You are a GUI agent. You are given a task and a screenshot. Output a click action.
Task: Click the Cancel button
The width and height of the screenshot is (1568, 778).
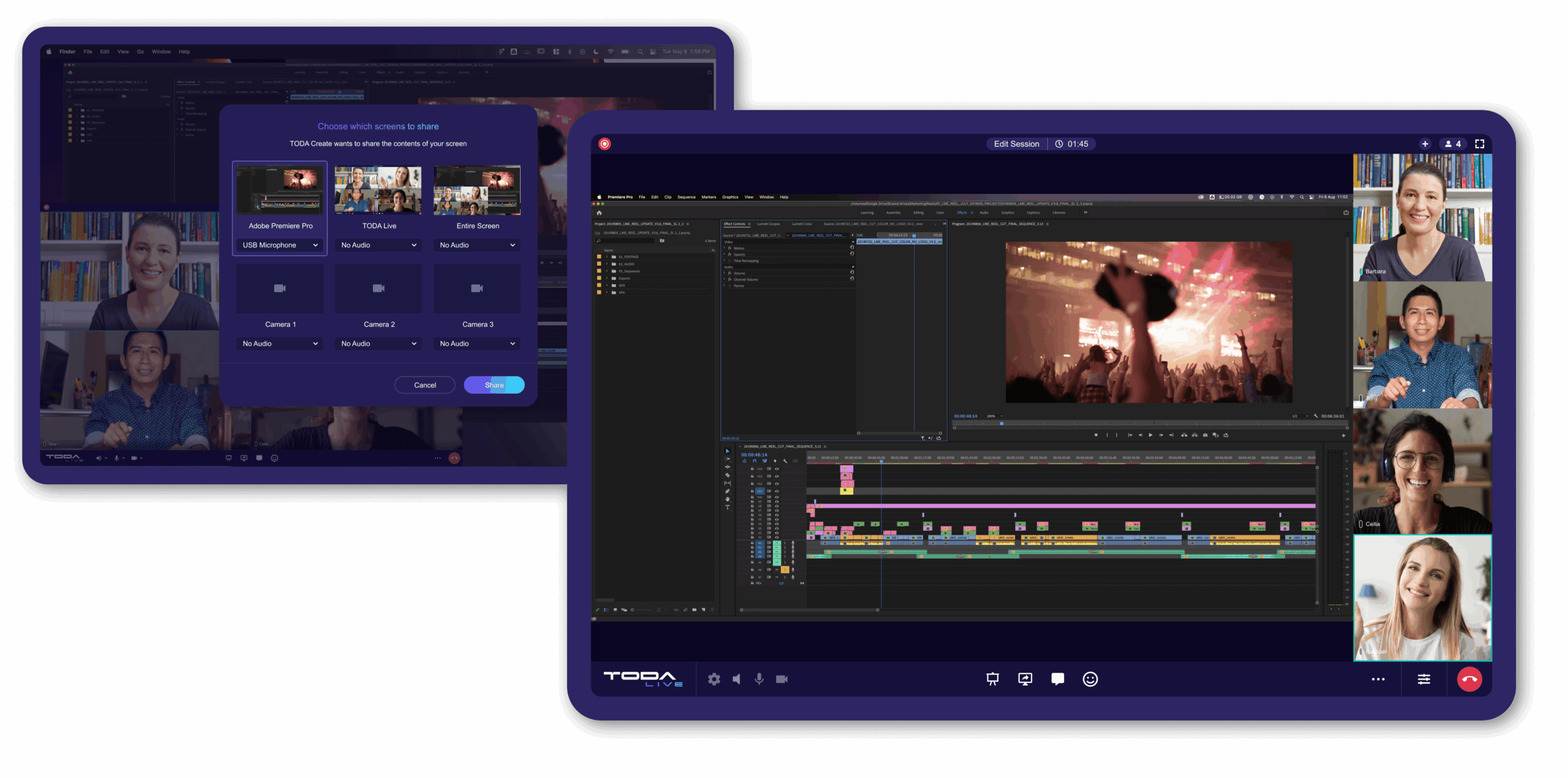click(424, 385)
